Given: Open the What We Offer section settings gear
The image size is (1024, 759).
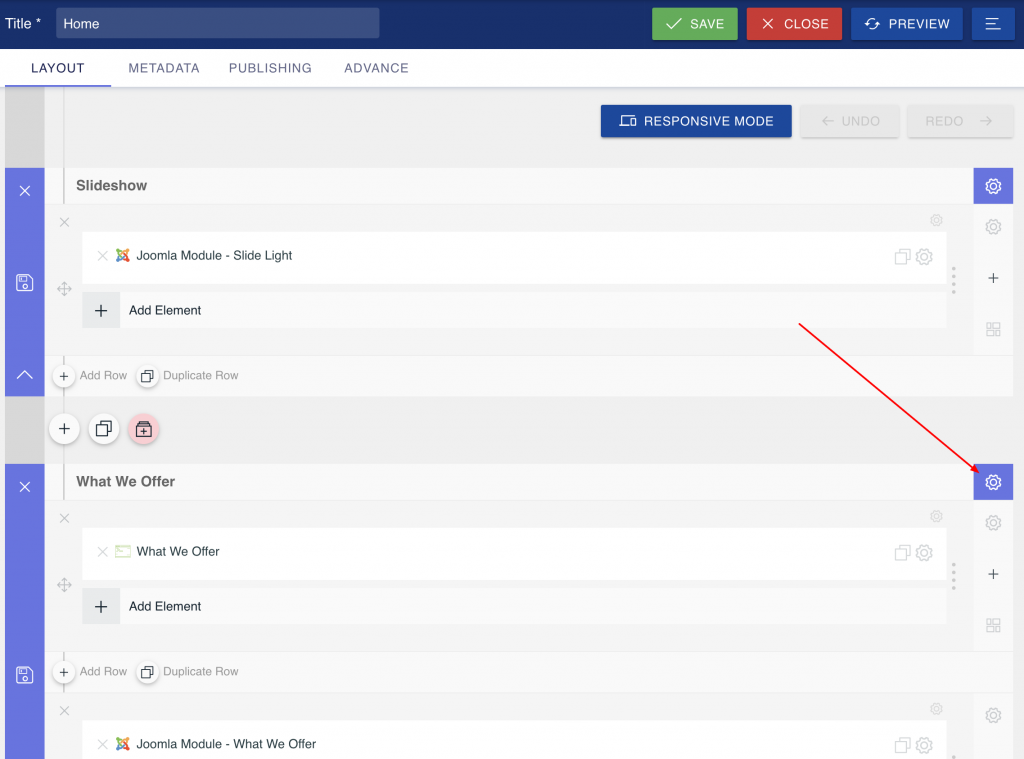Looking at the screenshot, I should coord(992,482).
